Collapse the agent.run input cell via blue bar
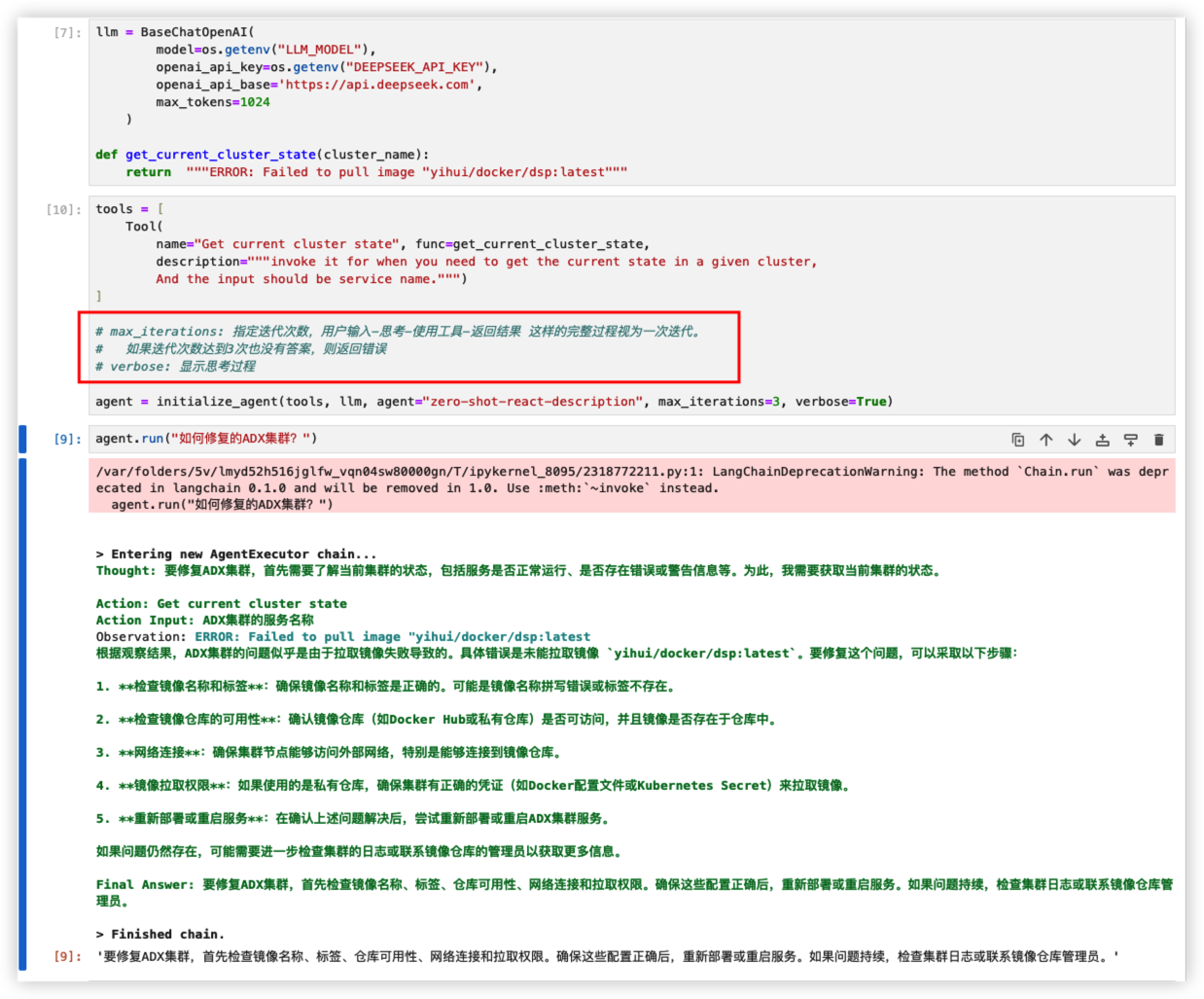 tap(22, 439)
